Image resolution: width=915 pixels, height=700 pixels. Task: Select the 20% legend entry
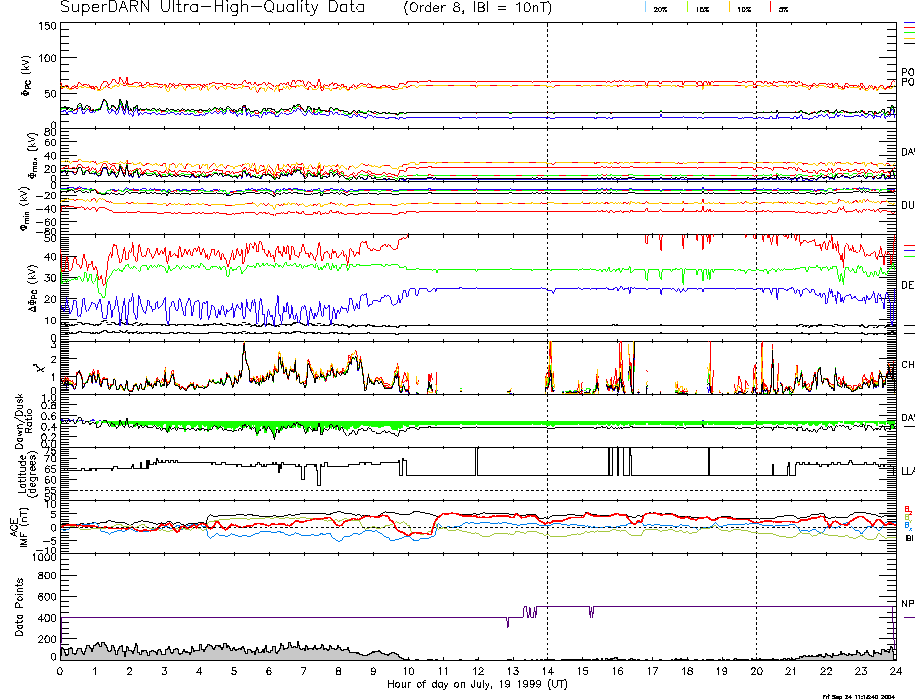(660, 8)
